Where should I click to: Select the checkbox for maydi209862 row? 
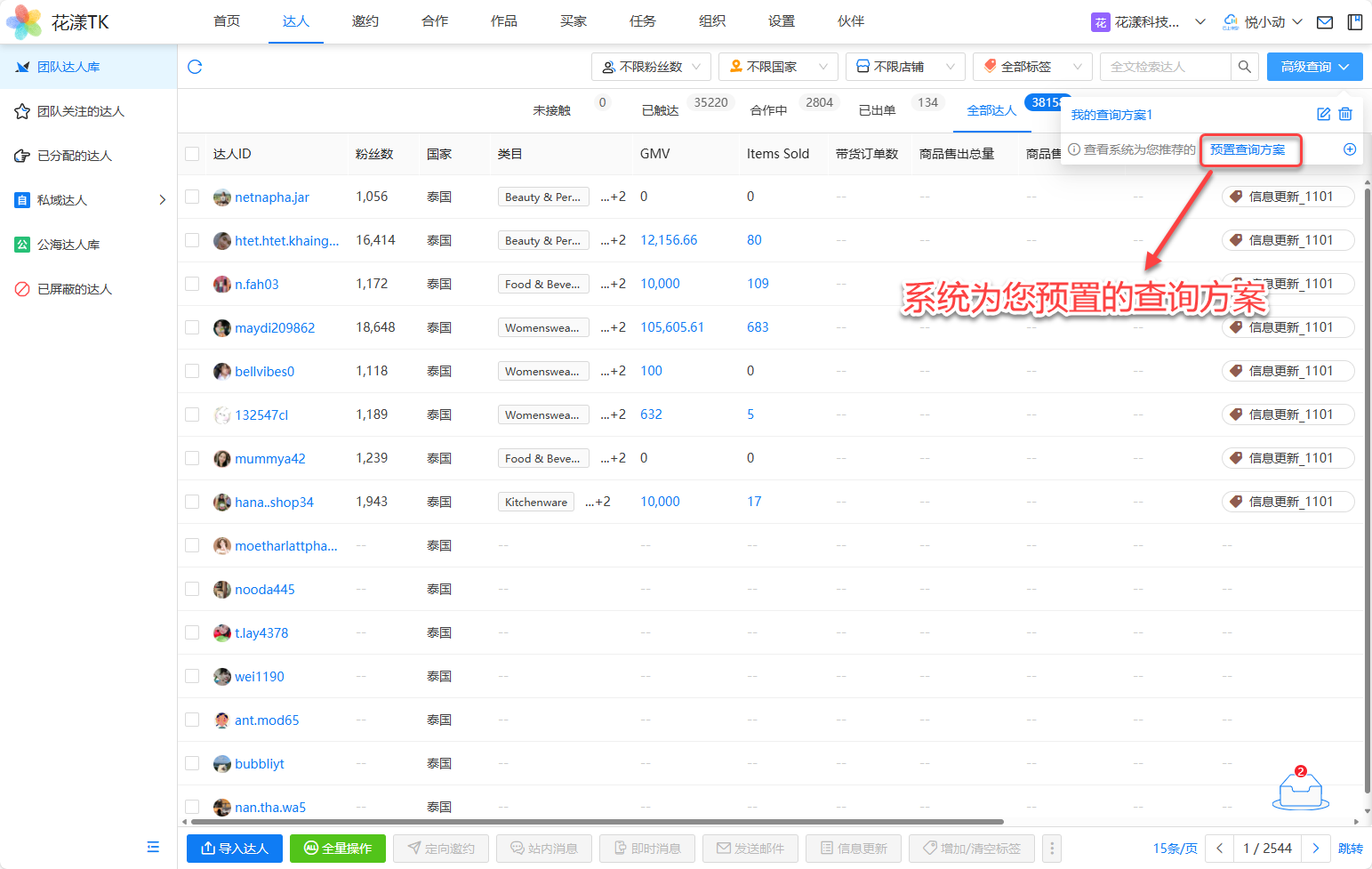[192, 327]
